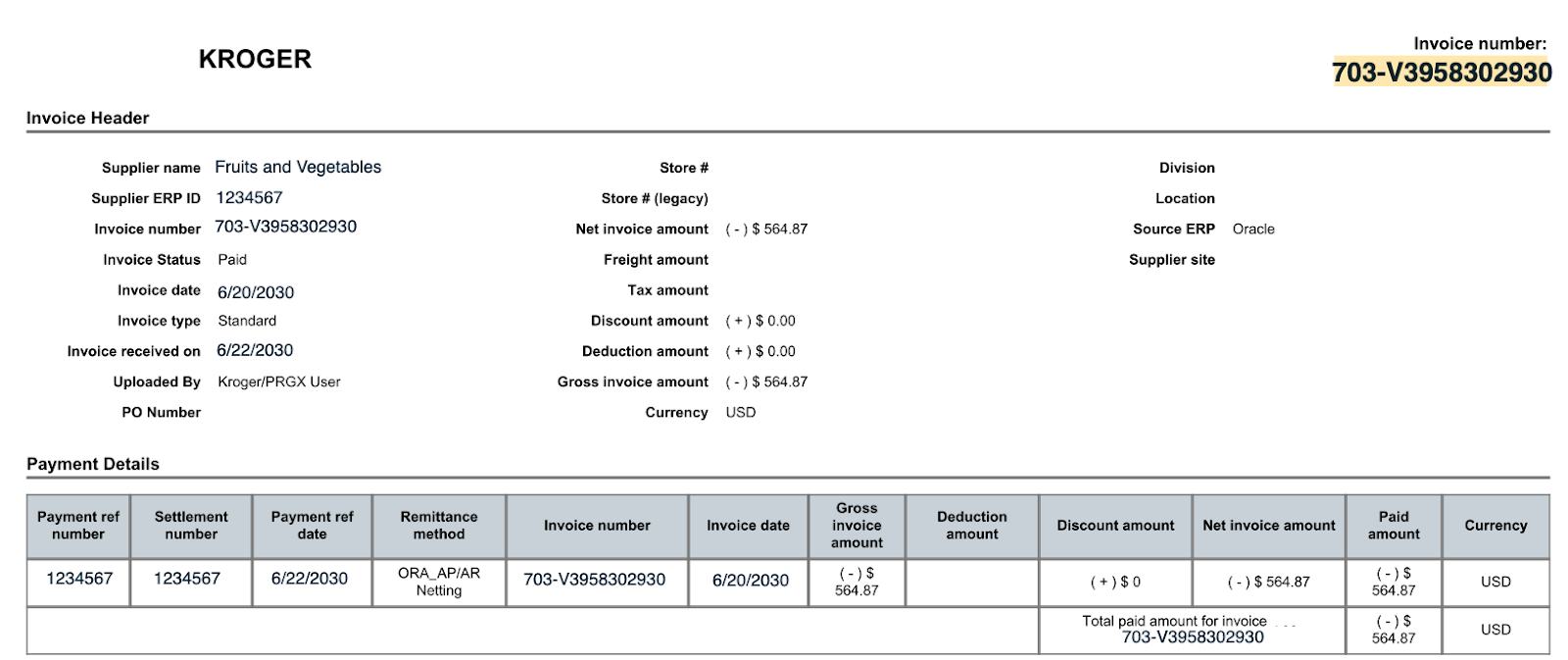Click Invoice type value Standard
Viewport: 1568px width, 660px height.
tap(247, 321)
